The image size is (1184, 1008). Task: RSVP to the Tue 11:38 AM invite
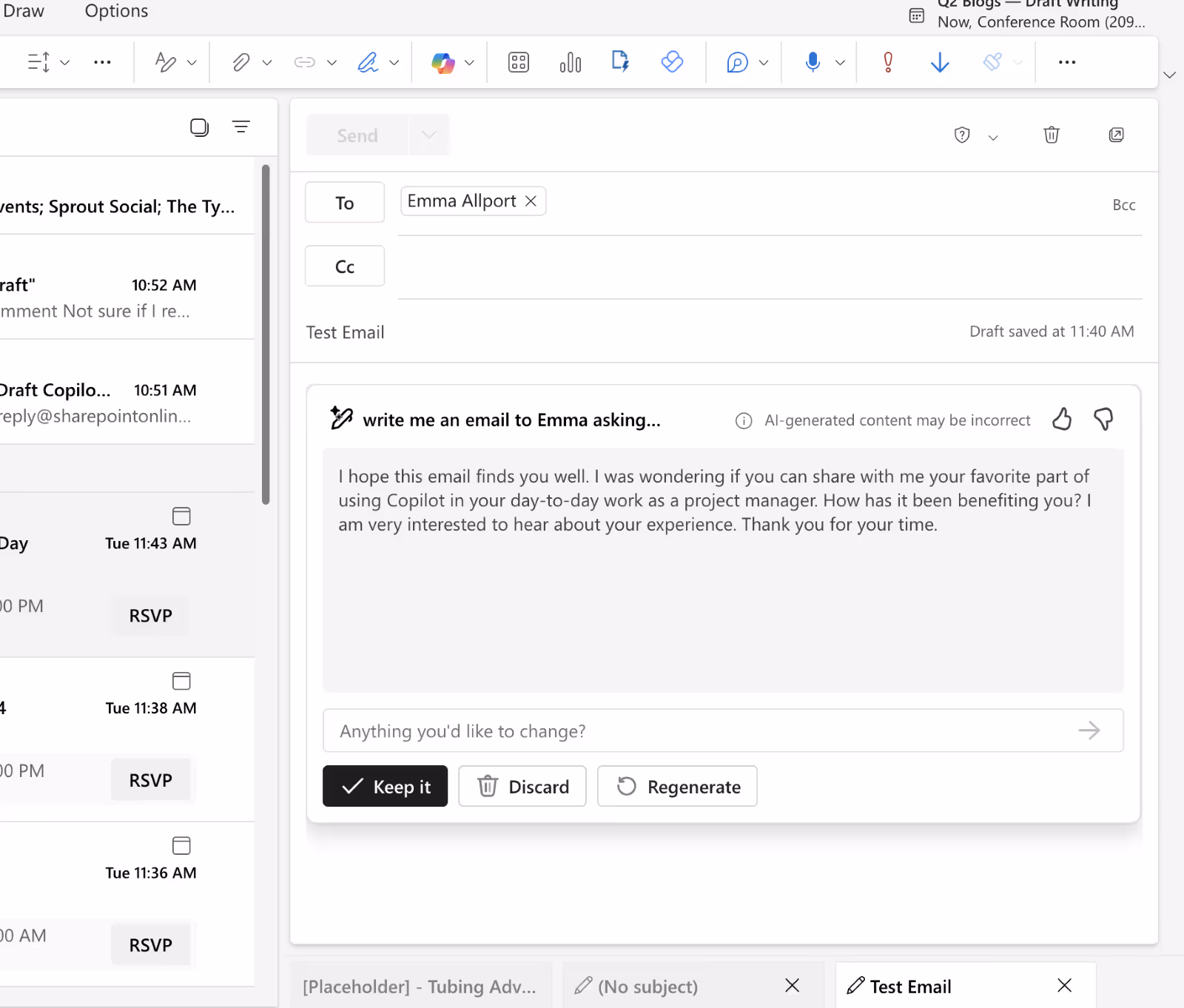[x=151, y=779]
